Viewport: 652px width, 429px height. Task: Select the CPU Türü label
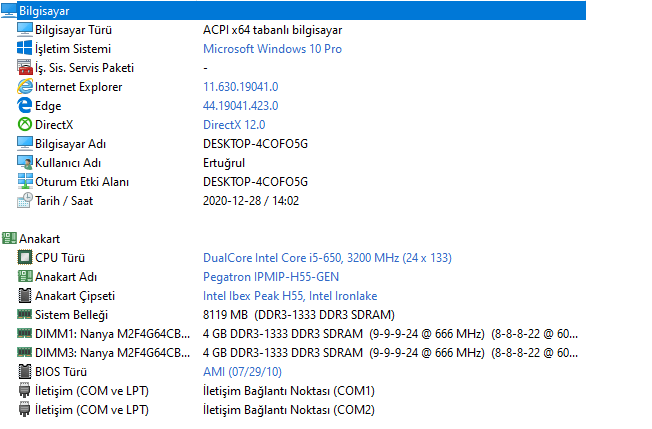pyautogui.click(x=60, y=258)
